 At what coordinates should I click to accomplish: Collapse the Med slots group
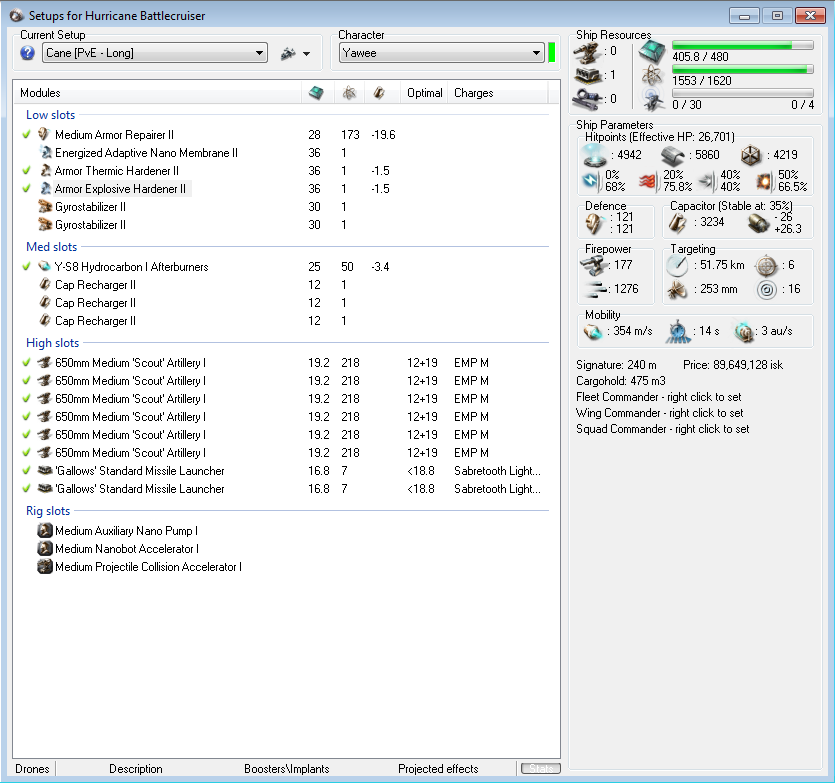(x=52, y=247)
